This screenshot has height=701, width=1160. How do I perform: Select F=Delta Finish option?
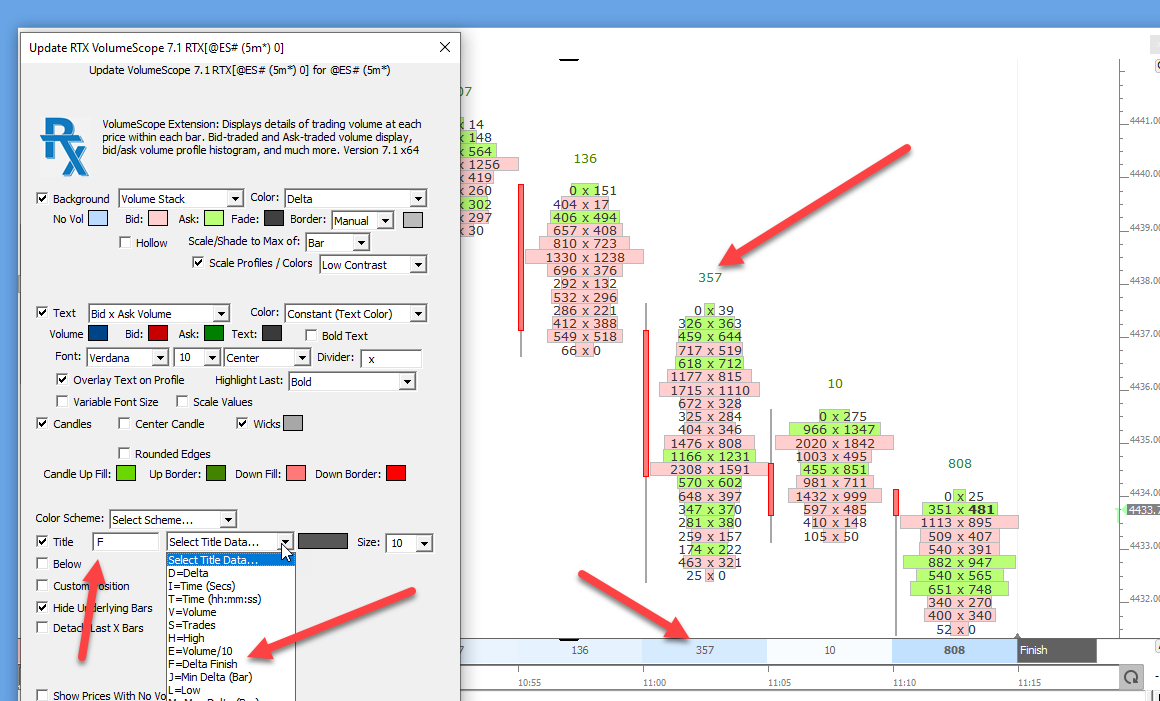pyautogui.click(x=231, y=664)
